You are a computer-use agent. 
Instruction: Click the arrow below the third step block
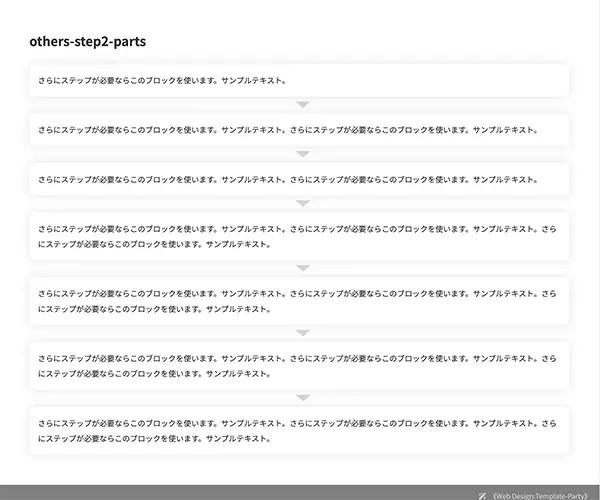coord(303,203)
